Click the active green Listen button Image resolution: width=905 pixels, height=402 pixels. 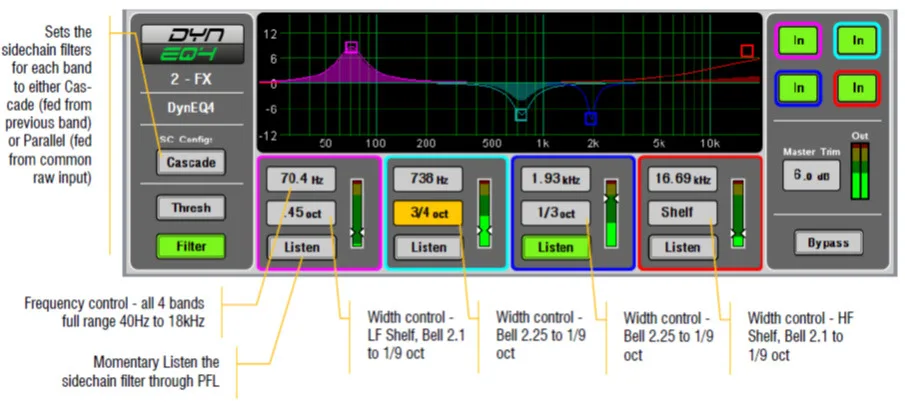coord(556,247)
